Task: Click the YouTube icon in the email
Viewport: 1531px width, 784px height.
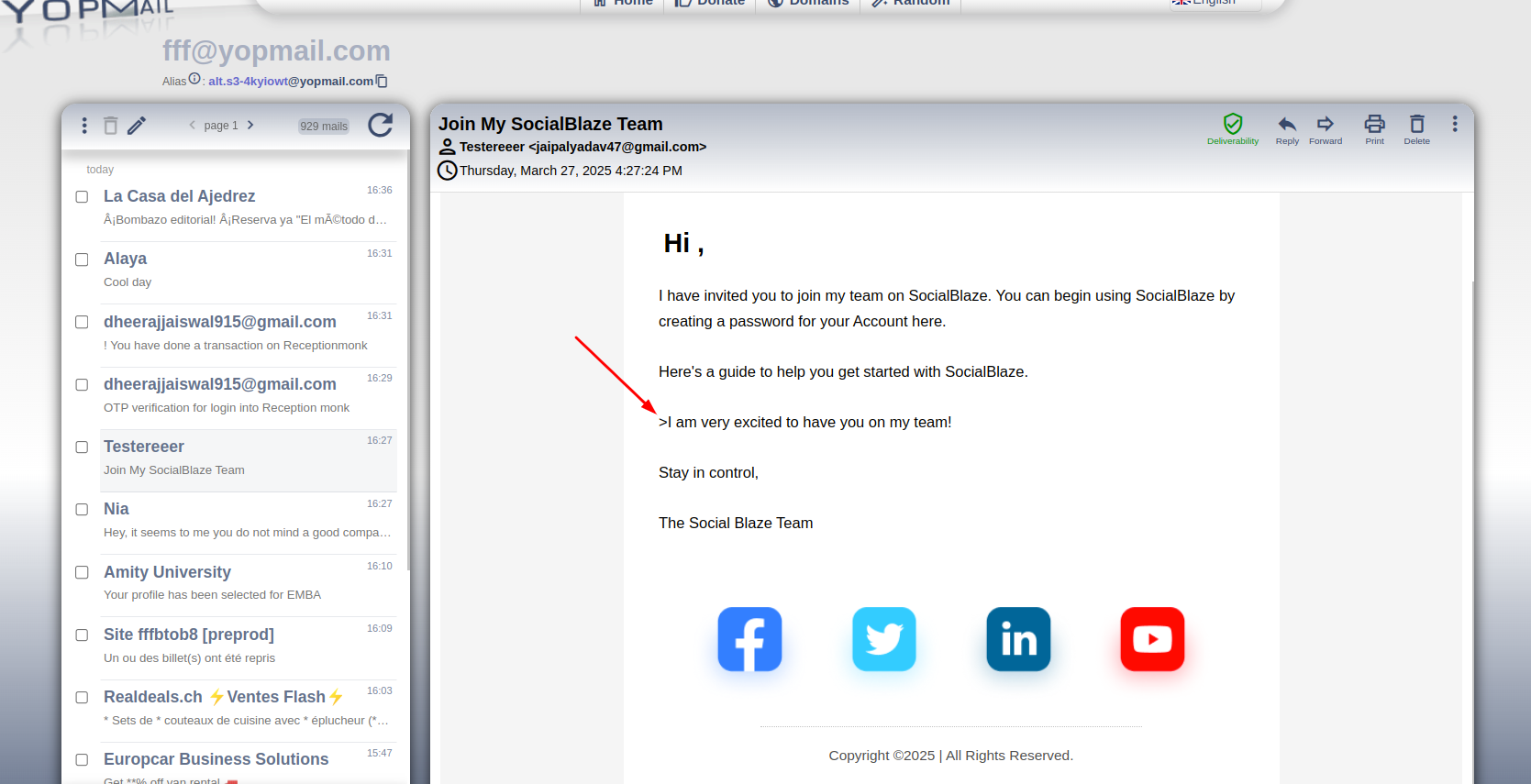Action: point(1152,639)
